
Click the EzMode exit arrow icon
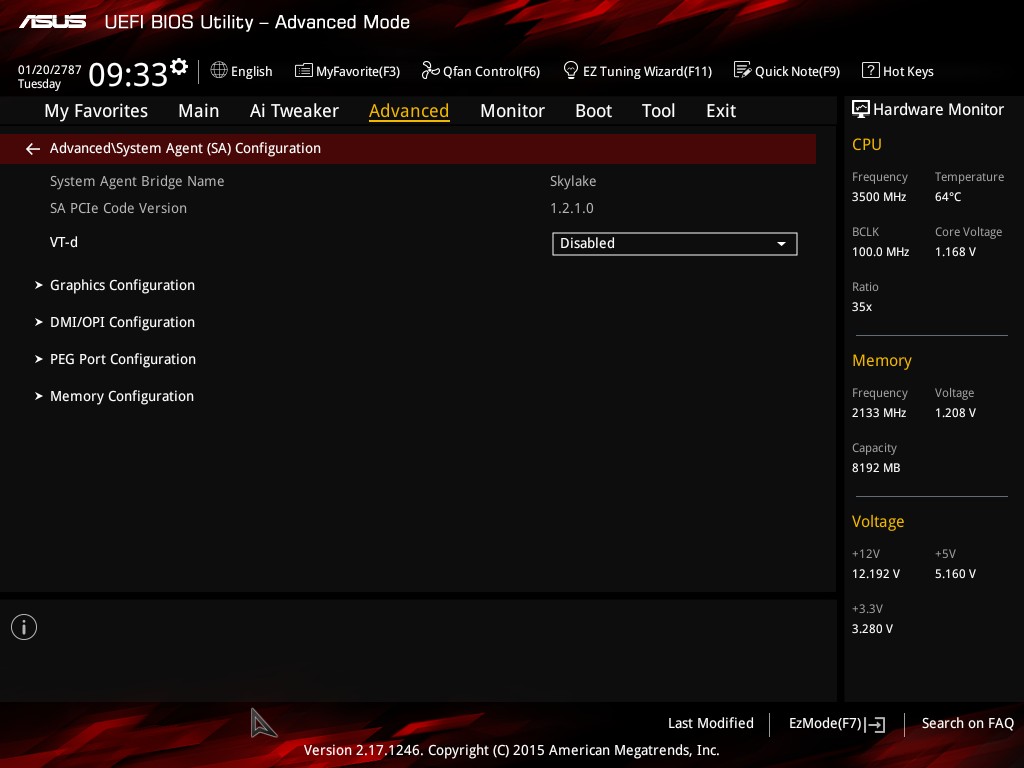point(875,724)
